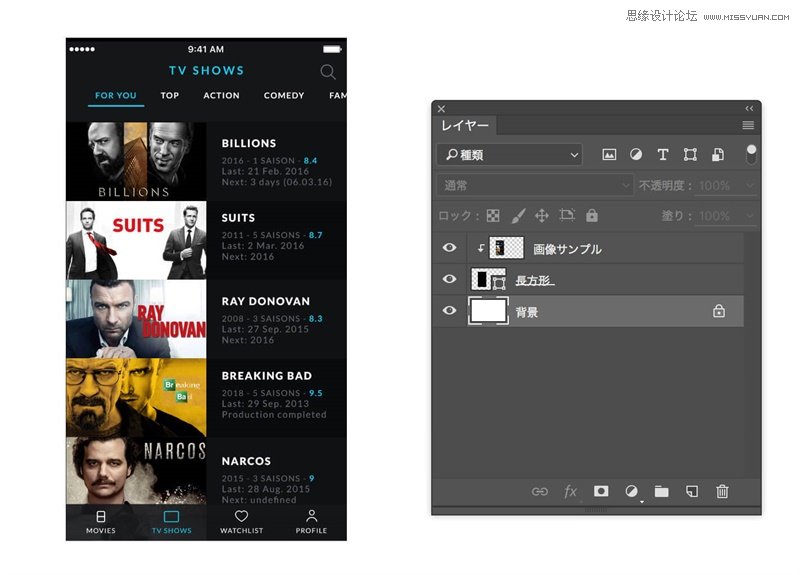Viewport: 800px width, 575px height.
Task: Delete layer with trash icon
Action: (x=722, y=491)
